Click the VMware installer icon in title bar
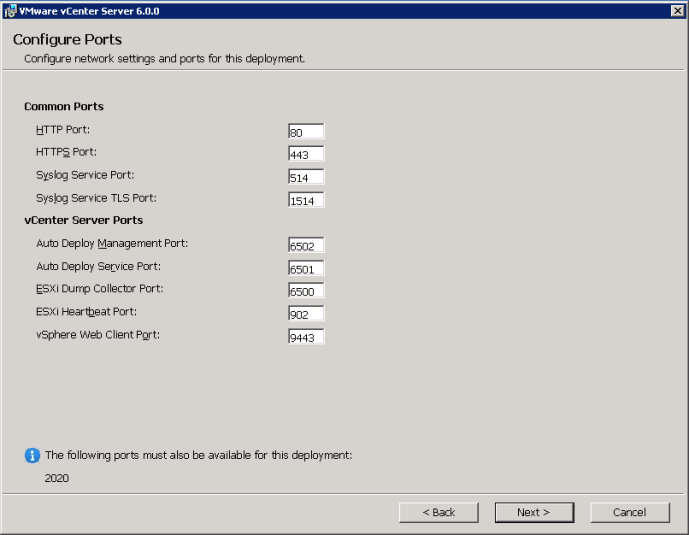 (x=9, y=10)
